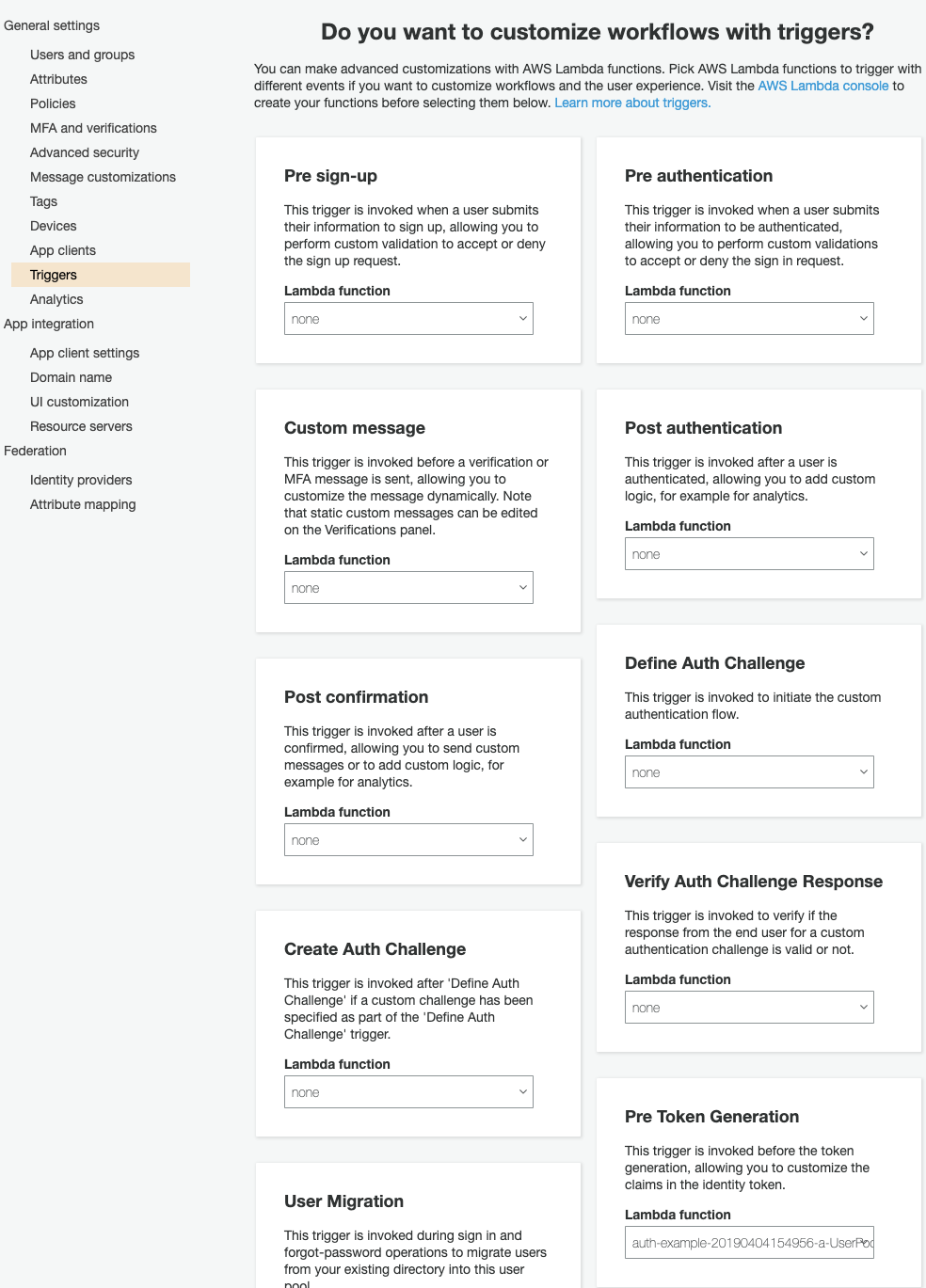Screen dimensions: 926x1288
Task: Go to App integration section
Action: click(49, 324)
